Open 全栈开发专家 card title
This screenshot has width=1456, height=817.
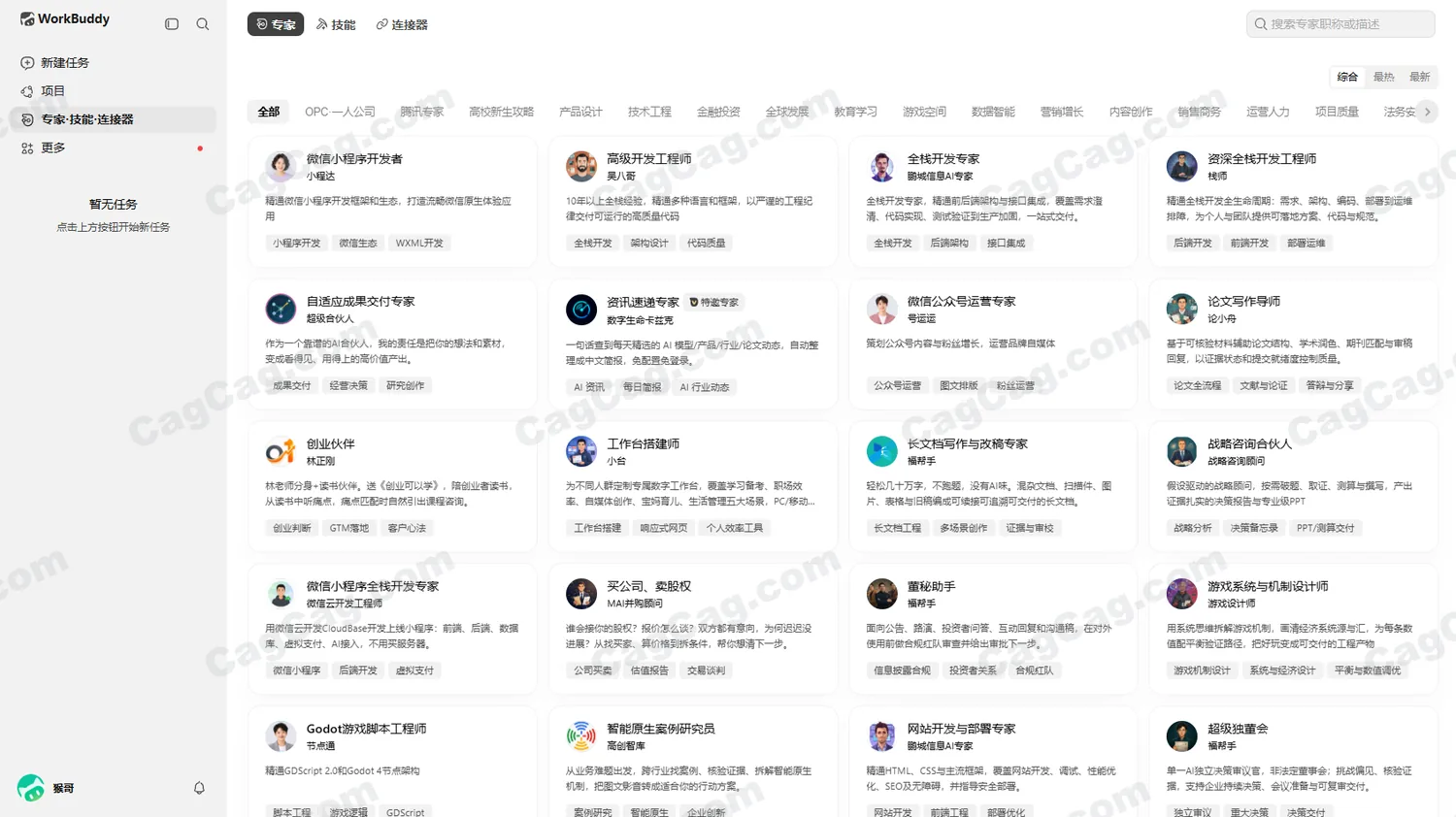(x=943, y=159)
